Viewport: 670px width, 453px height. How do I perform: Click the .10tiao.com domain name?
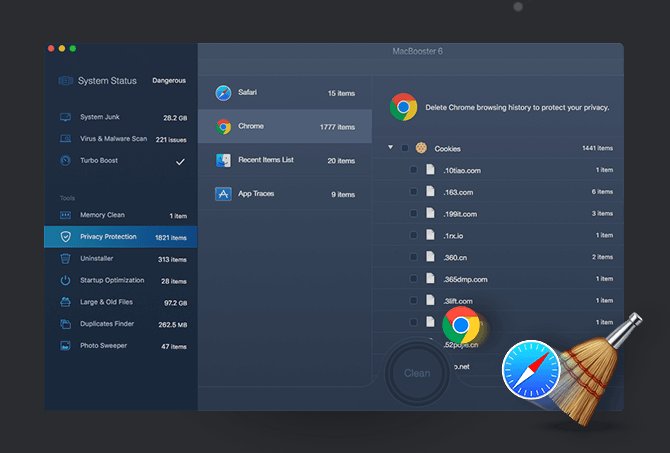[x=462, y=171]
